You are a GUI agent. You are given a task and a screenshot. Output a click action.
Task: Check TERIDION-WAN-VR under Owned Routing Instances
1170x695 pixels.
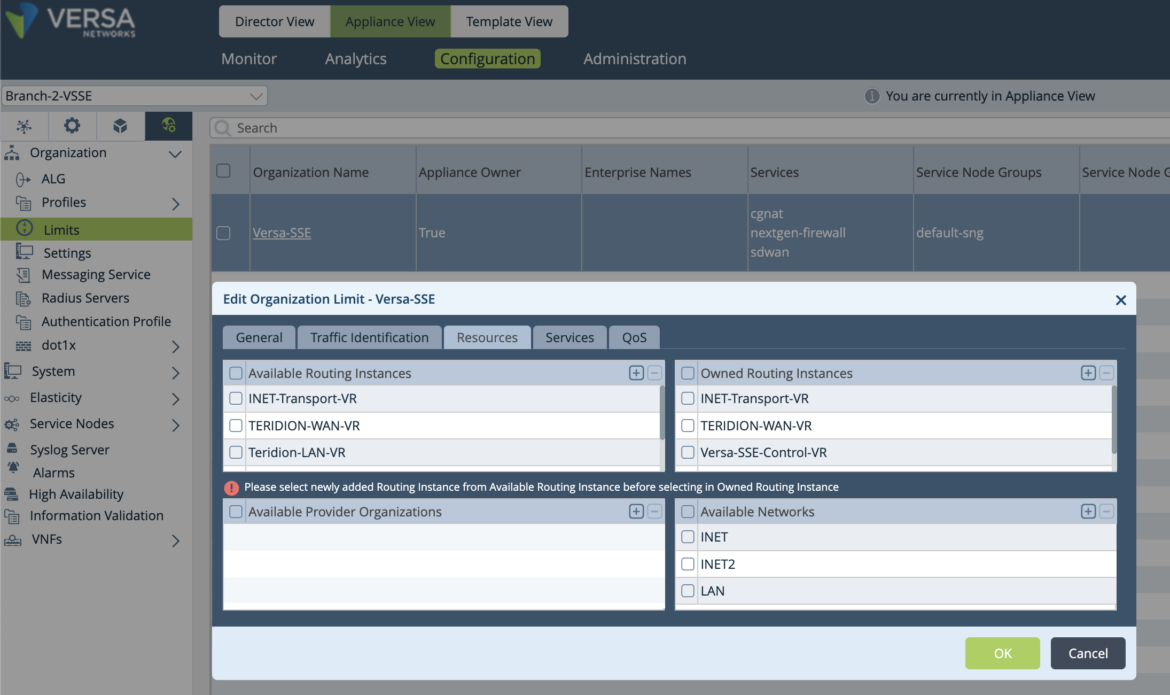click(687, 425)
